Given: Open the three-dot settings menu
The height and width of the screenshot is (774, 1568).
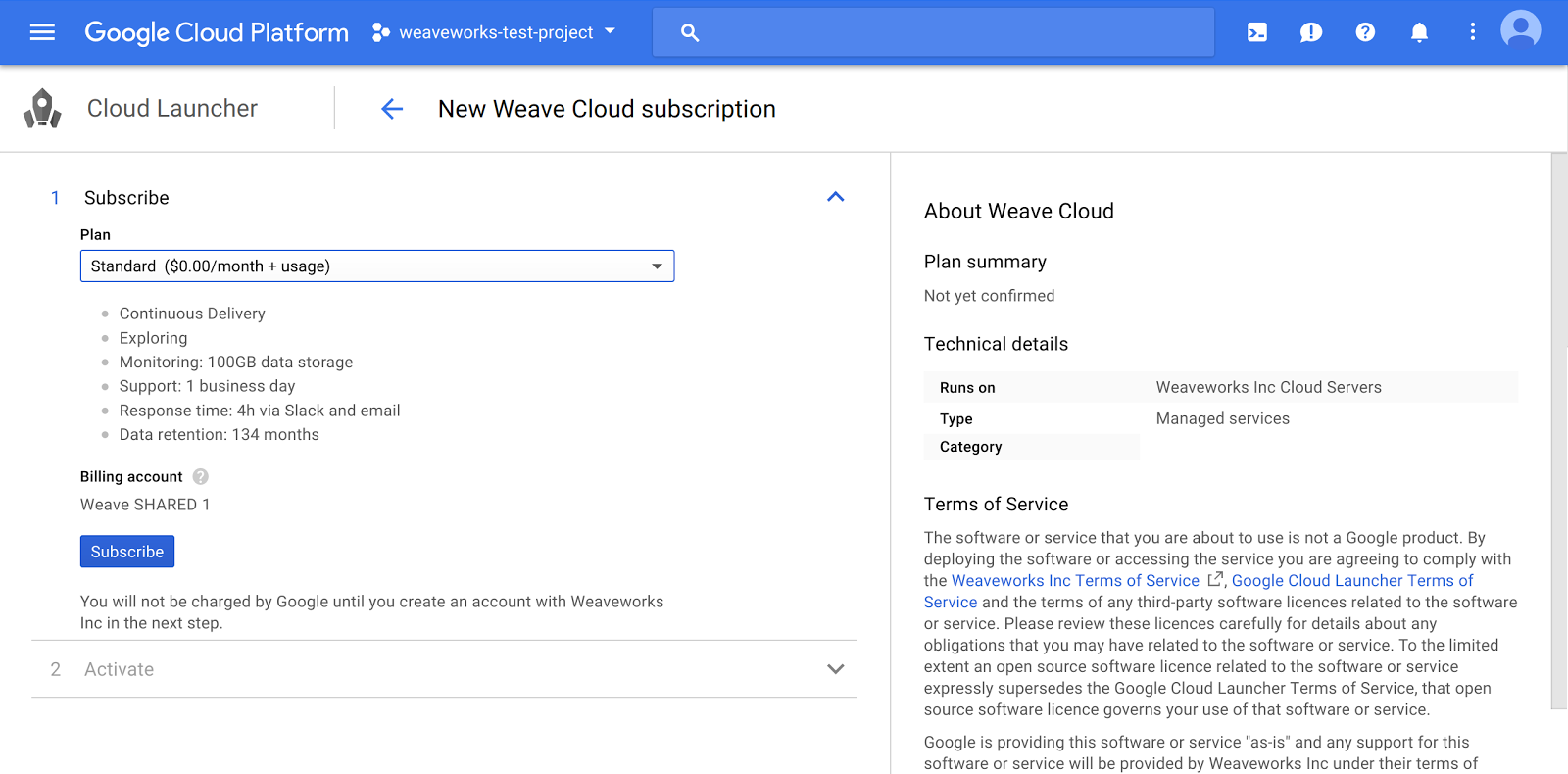Looking at the screenshot, I should coord(1472,32).
